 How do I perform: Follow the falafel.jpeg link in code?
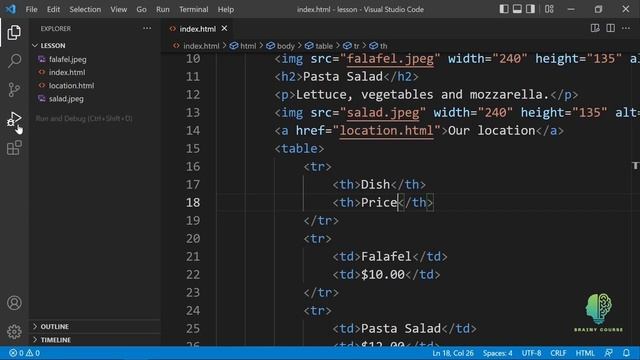point(390,59)
